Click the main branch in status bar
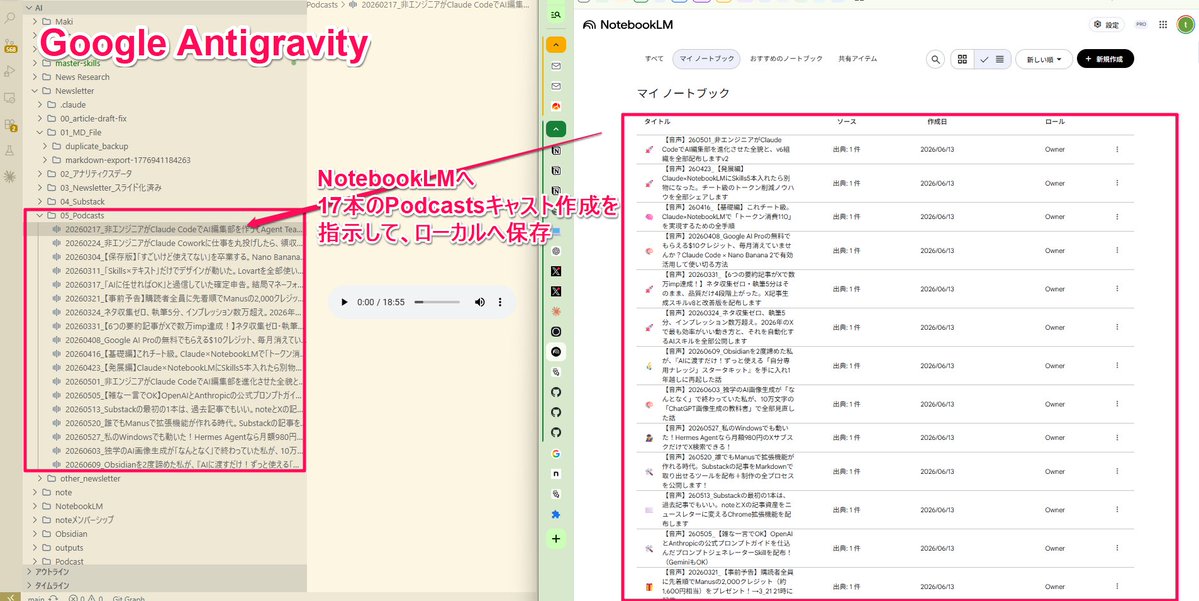The image size is (1199, 601). click(x=35, y=597)
